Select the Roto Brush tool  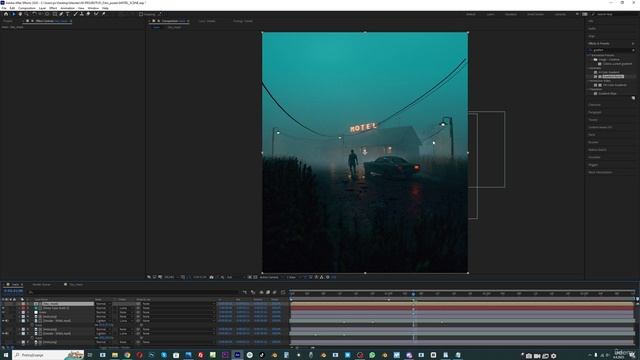point(96,14)
